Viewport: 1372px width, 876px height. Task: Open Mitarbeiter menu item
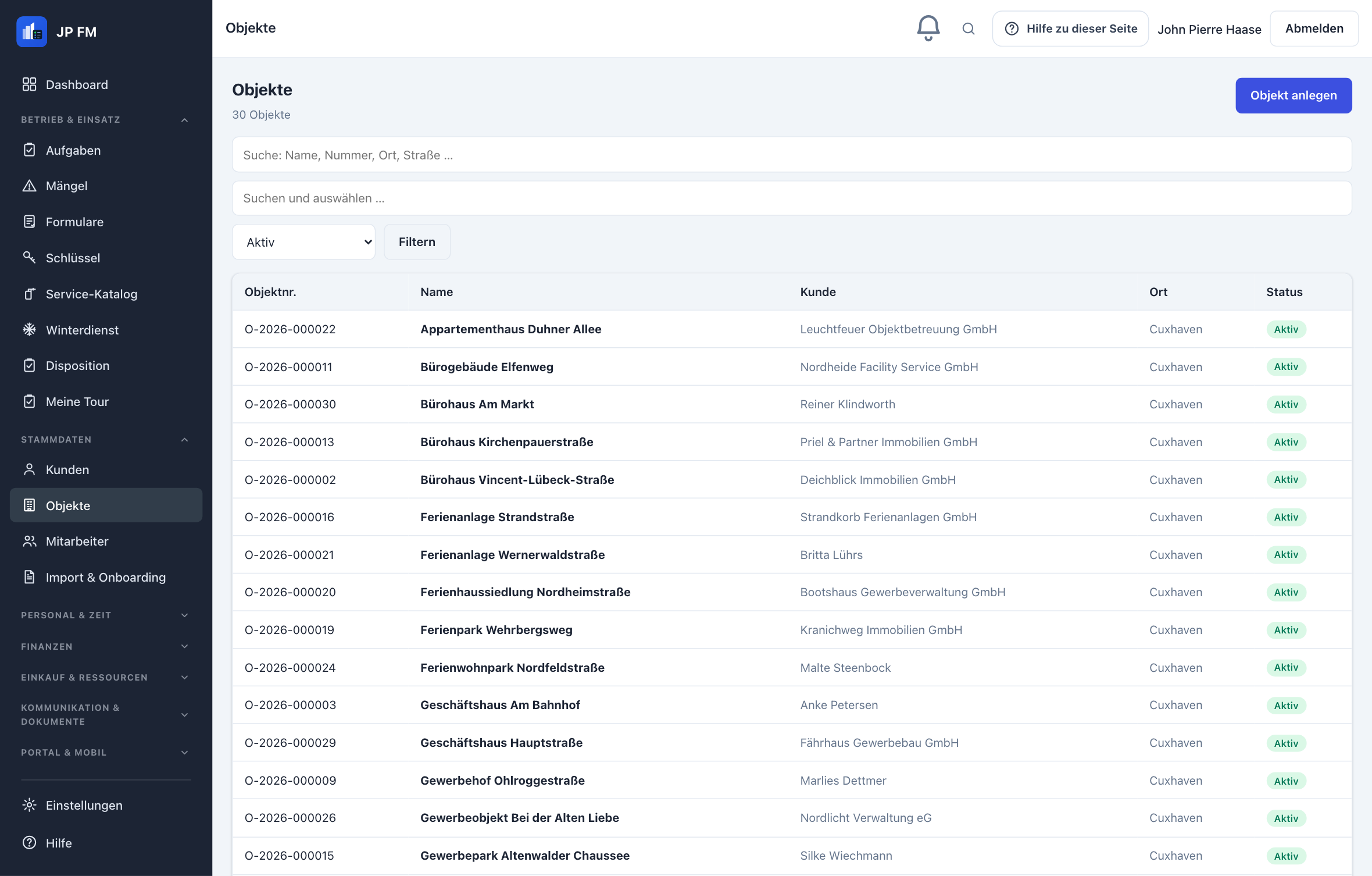click(x=106, y=541)
